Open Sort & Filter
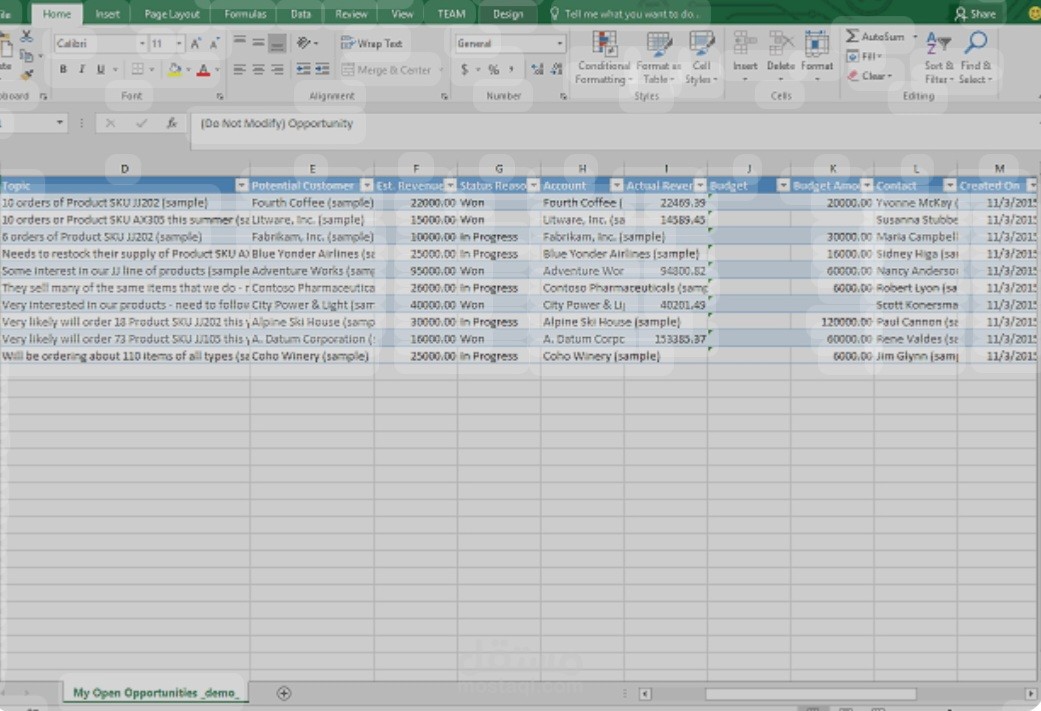1041x711 pixels. [x=939, y=58]
